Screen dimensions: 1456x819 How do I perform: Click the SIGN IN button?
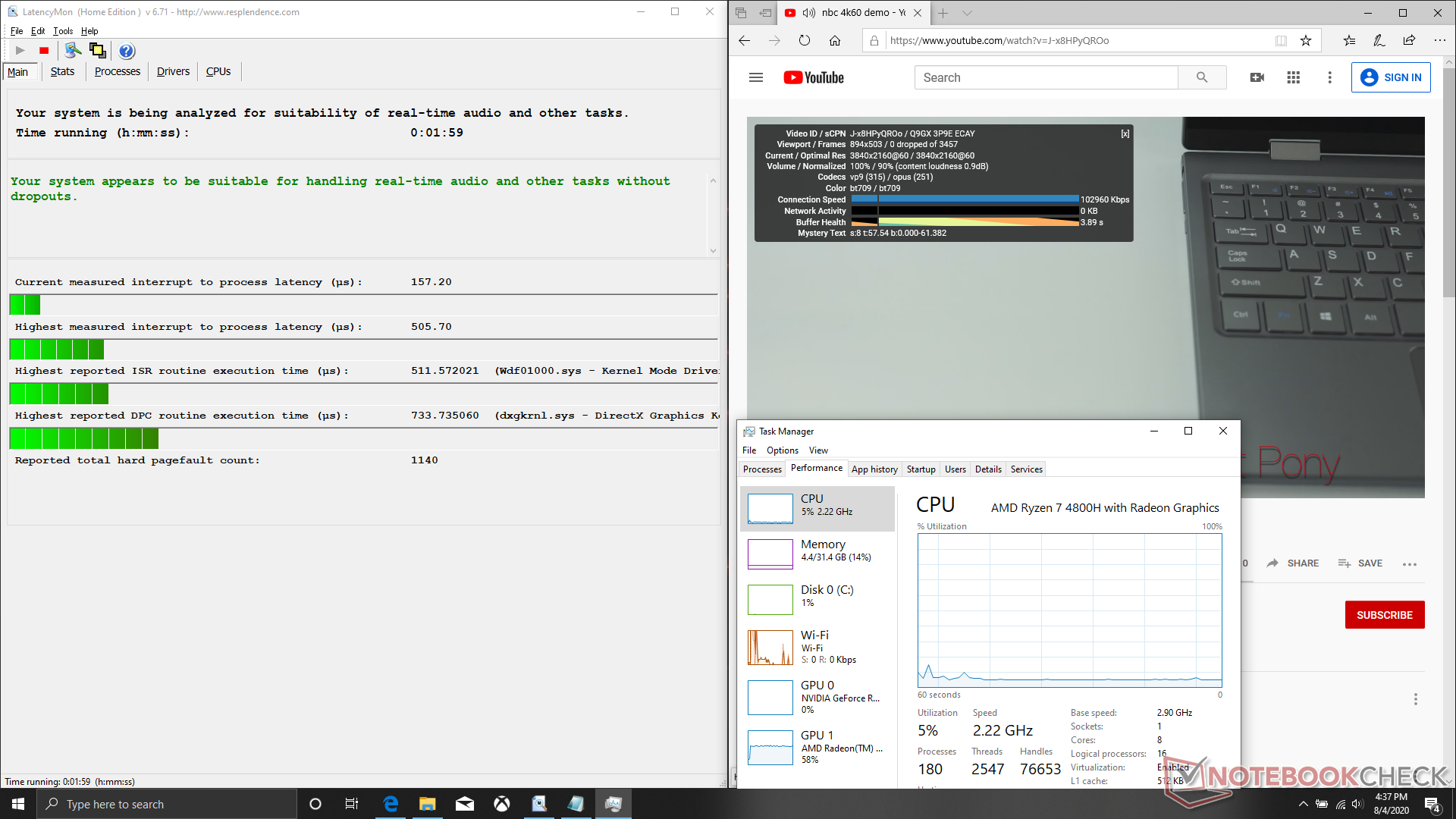pyautogui.click(x=1391, y=77)
